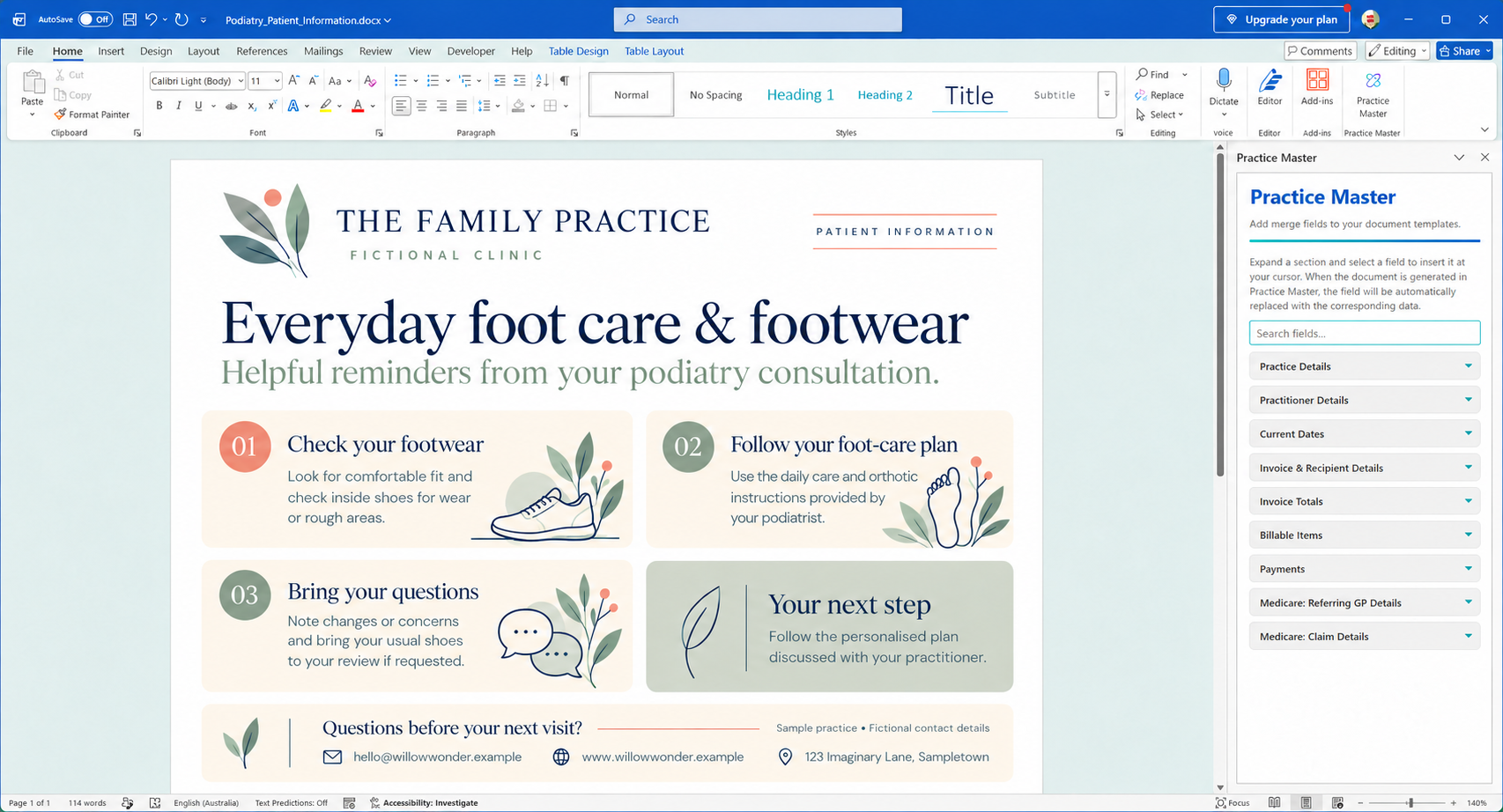Open the File menu
The height and width of the screenshot is (812, 1503).
click(x=26, y=51)
